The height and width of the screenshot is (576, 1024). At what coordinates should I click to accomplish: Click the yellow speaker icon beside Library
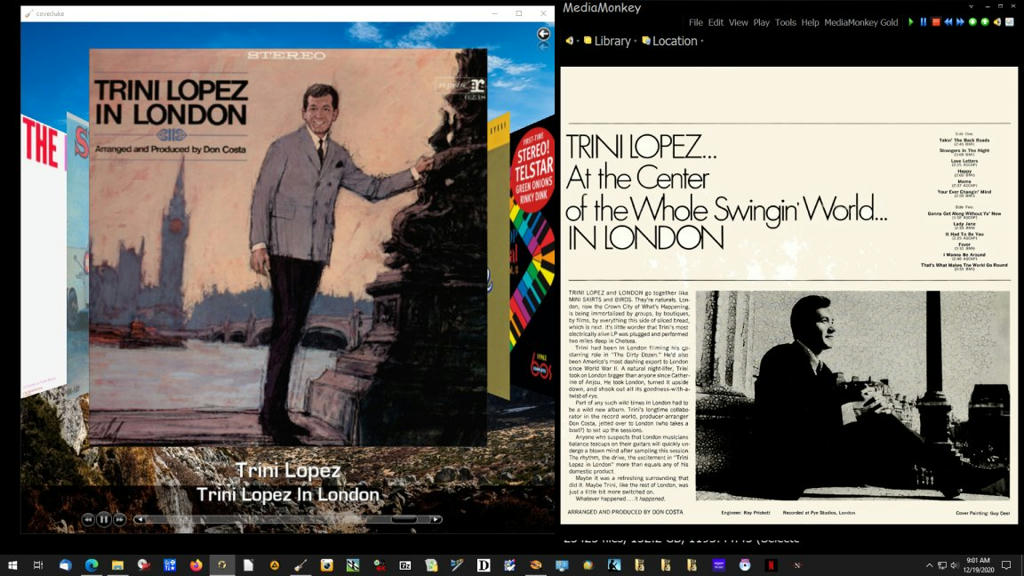pos(569,40)
